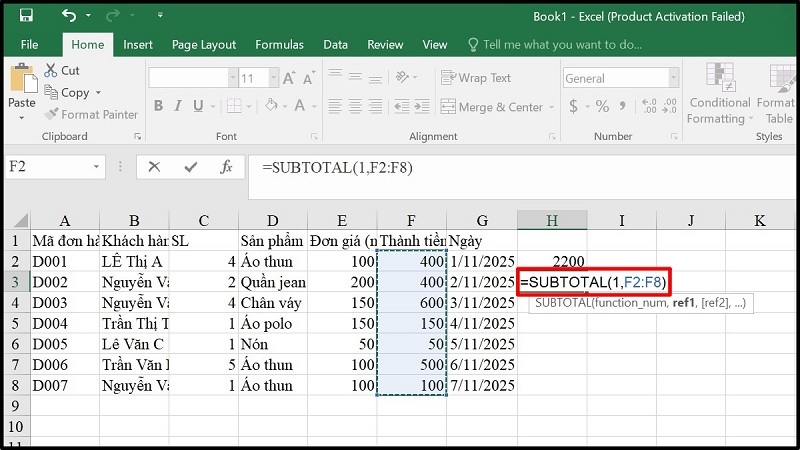The height and width of the screenshot is (450, 800).
Task: Select cell H2 containing 2200
Action: tap(552, 261)
